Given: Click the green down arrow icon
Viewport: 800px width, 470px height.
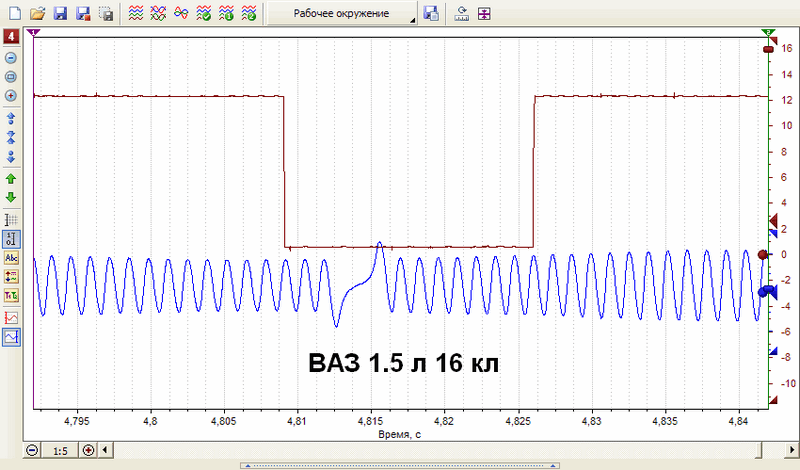Looking at the screenshot, I should (x=11, y=197).
